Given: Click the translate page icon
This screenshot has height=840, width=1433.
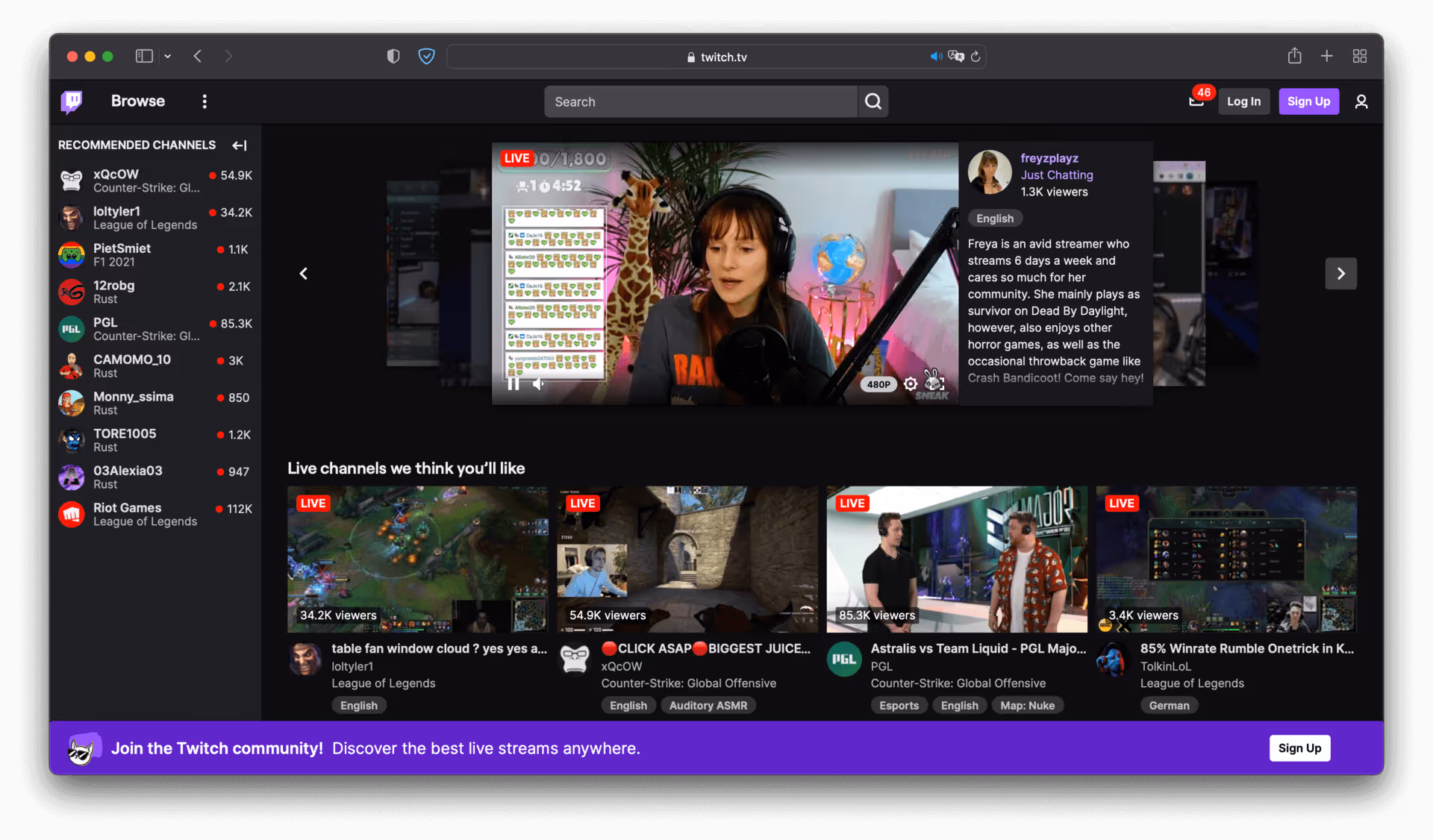Looking at the screenshot, I should point(956,57).
